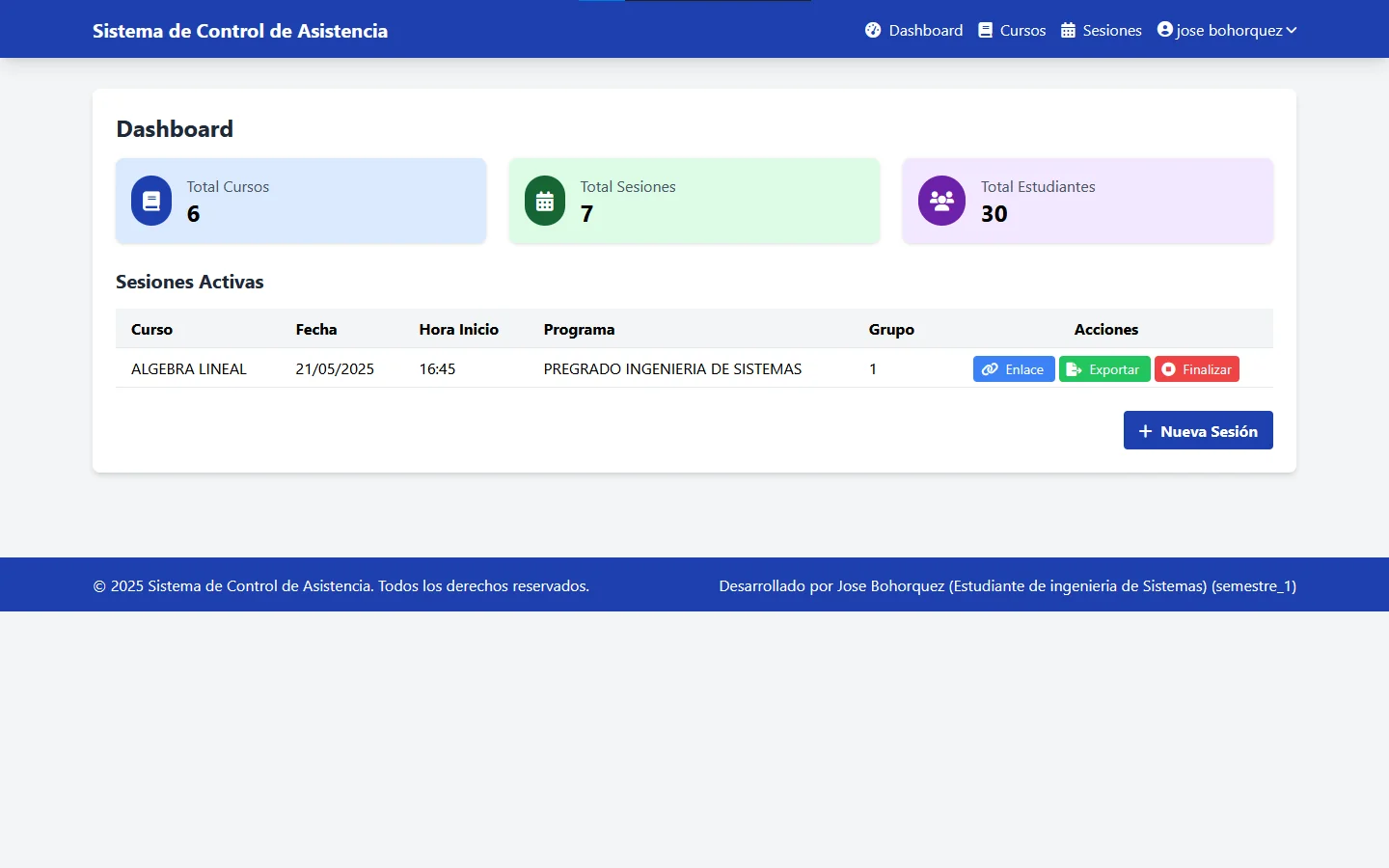
Task: Click the Dashboard gauge icon in navbar
Action: point(873,30)
